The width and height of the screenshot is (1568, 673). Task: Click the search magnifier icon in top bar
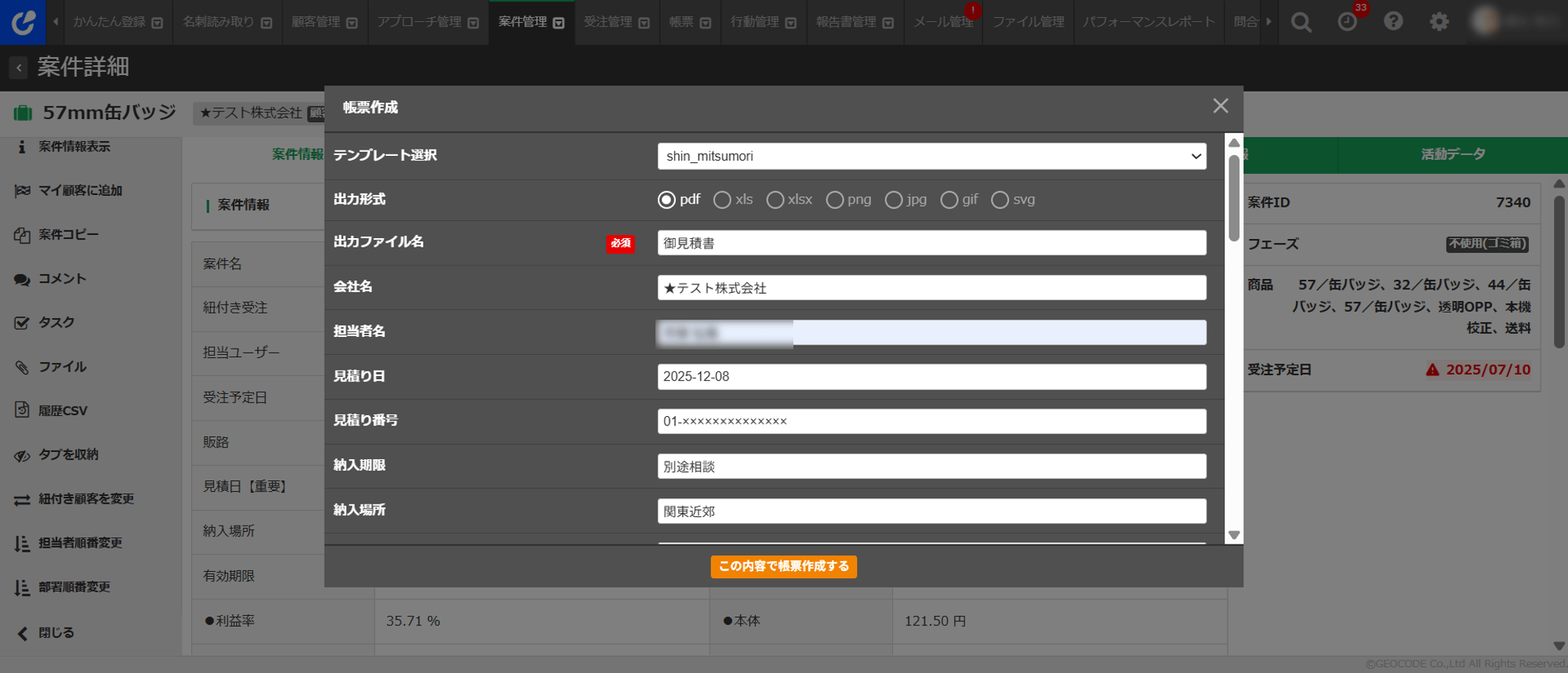coord(1301,22)
